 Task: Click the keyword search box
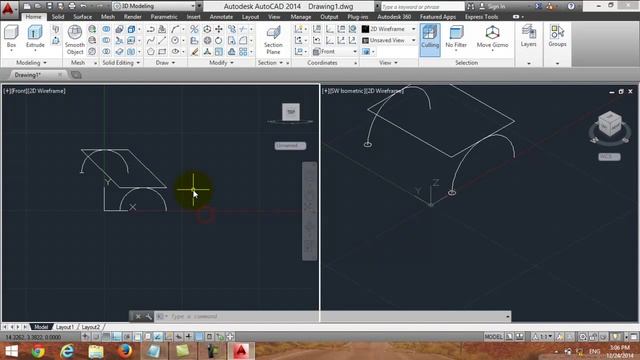coord(422,6)
